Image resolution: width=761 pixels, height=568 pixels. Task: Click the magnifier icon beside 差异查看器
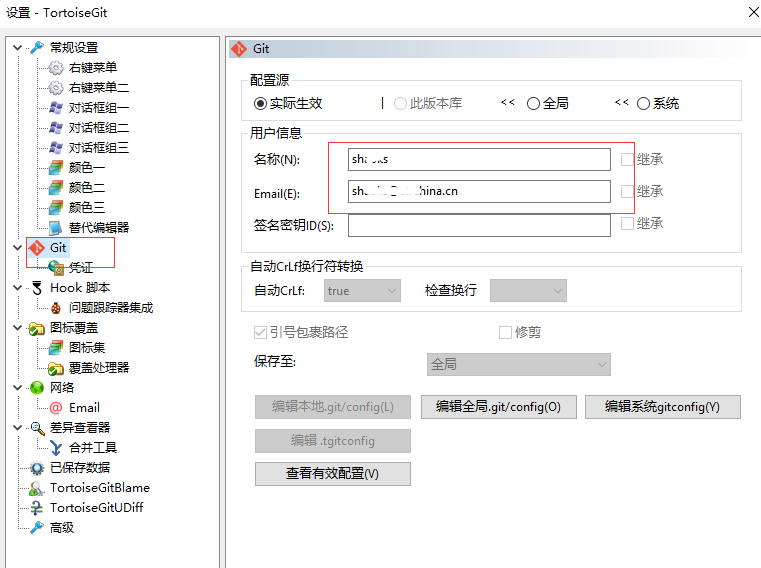[37, 427]
